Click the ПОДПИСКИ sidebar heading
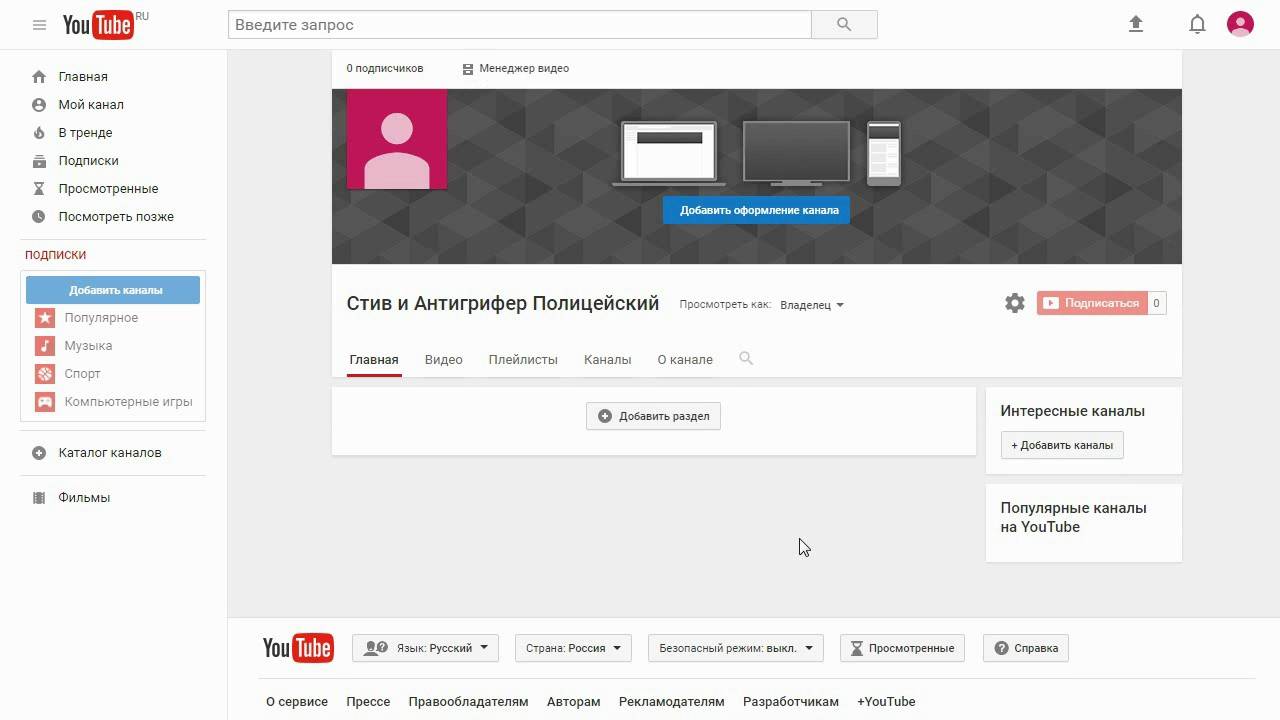This screenshot has height=720, width=1280. tap(56, 255)
